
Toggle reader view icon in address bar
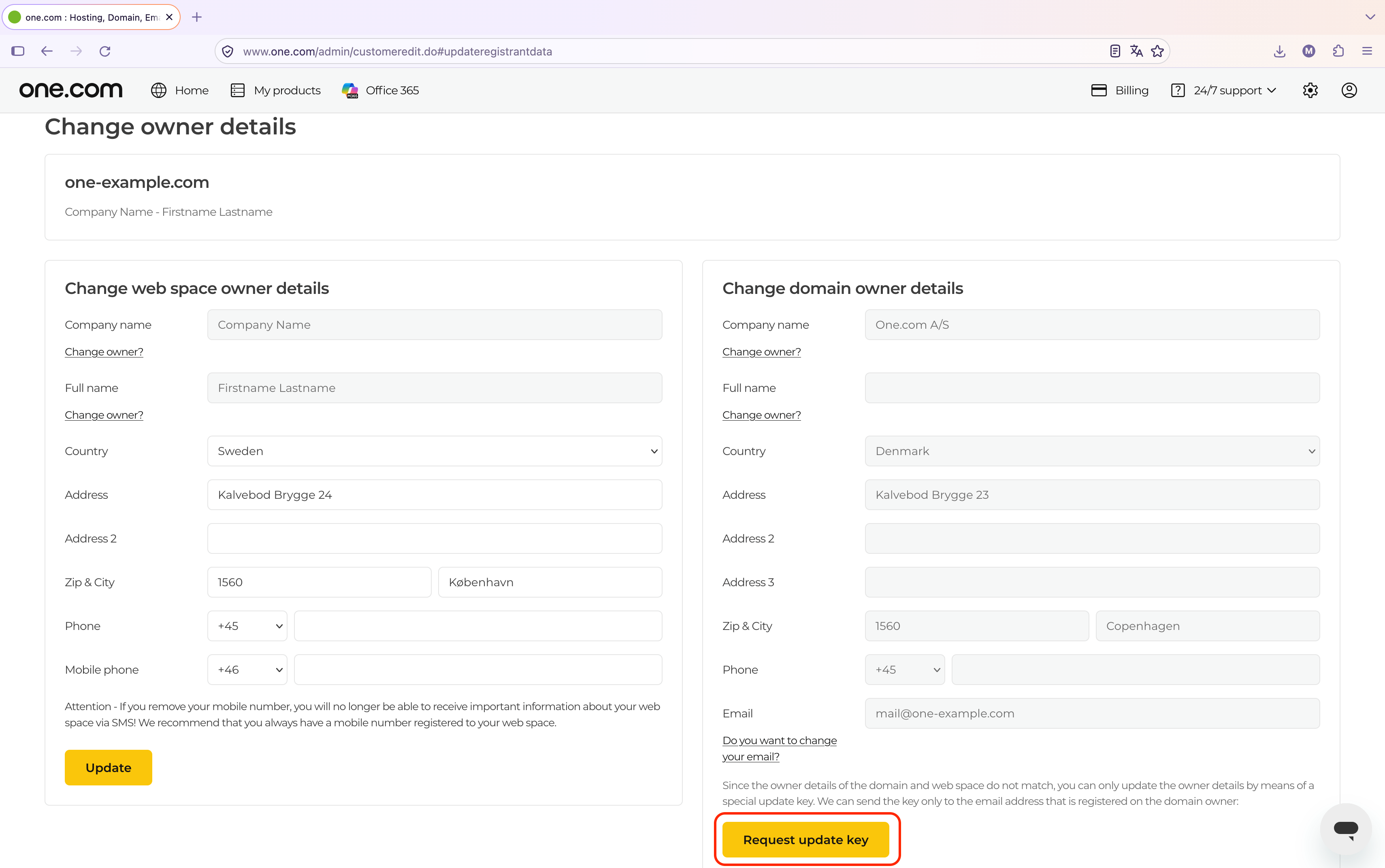tap(1114, 51)
